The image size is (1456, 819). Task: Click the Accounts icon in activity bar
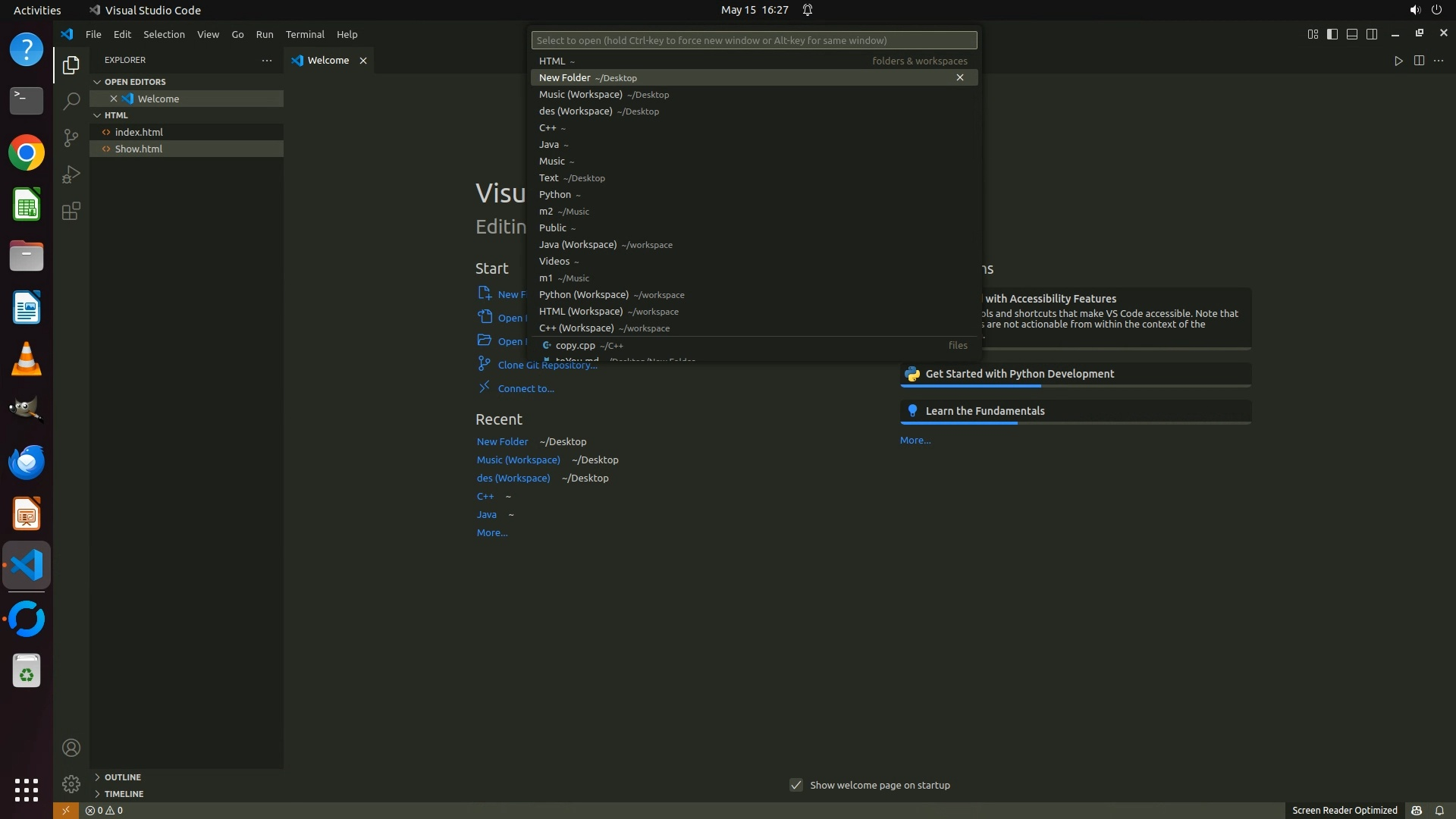pos(71,748)
